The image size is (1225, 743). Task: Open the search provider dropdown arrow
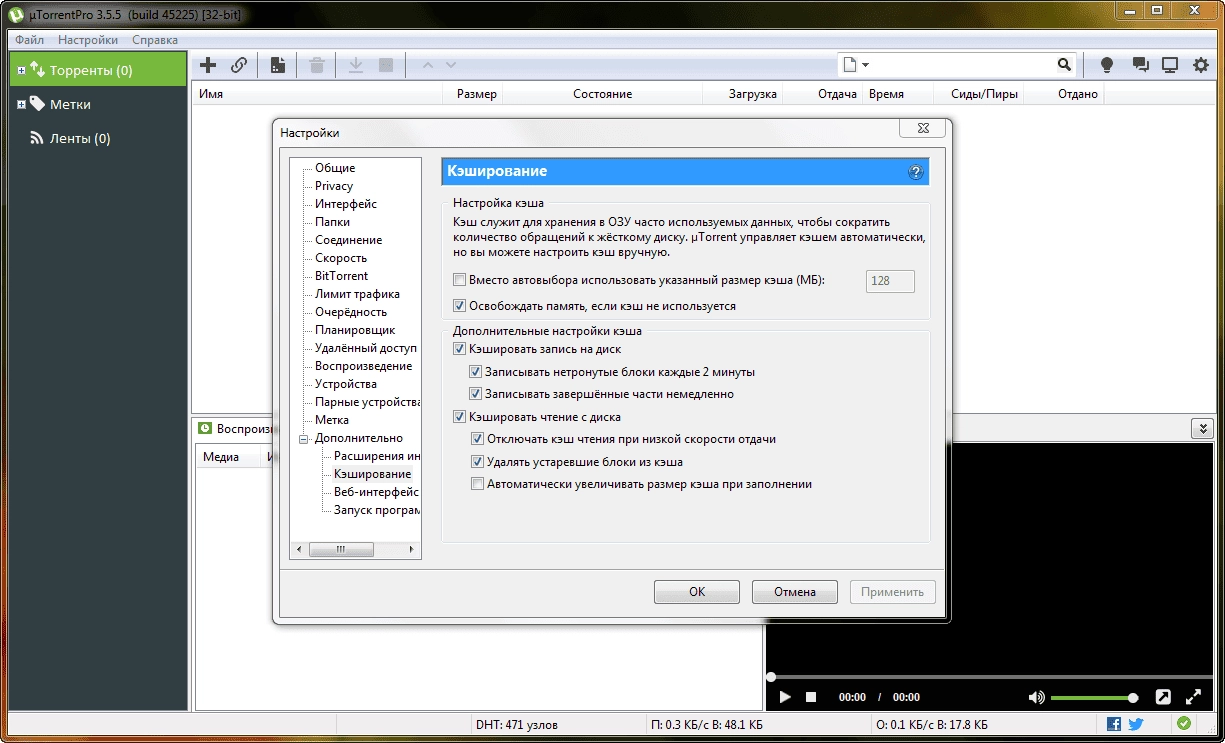click(866, 65)
